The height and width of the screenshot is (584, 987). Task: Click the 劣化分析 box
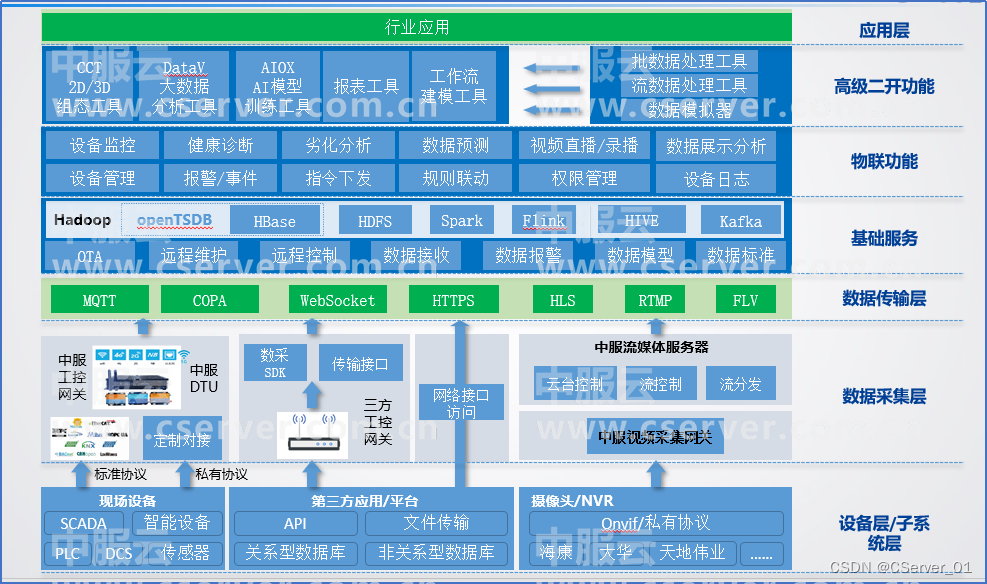pos(338,145)
